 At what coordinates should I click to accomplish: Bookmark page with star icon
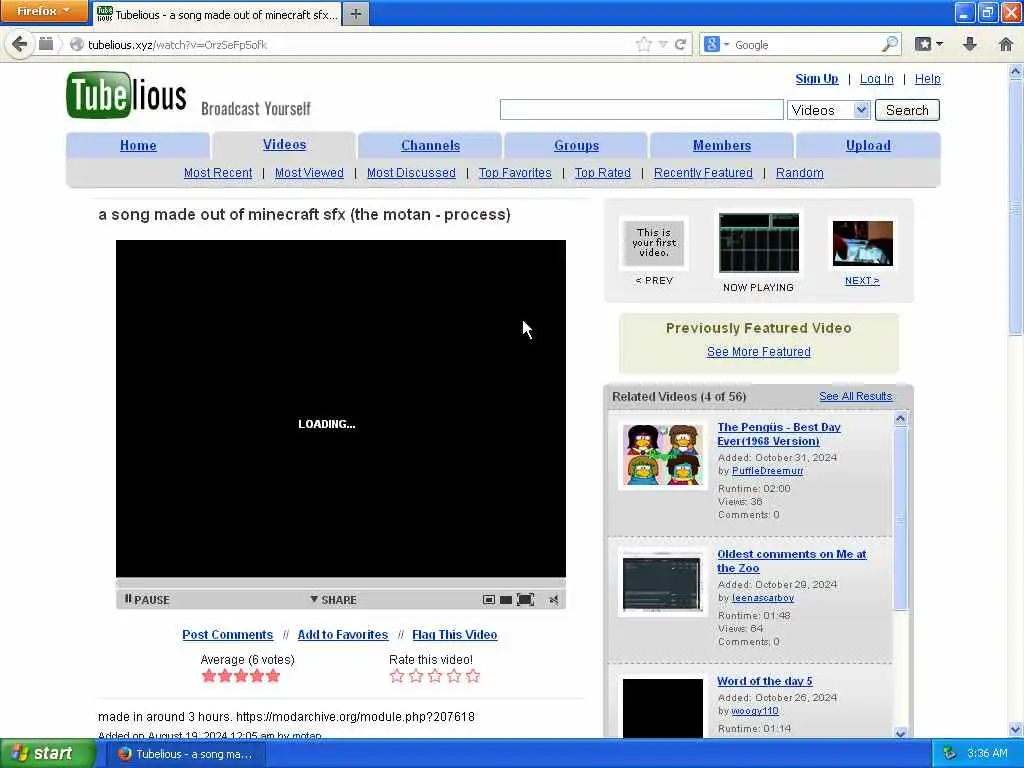click(643, 44)
